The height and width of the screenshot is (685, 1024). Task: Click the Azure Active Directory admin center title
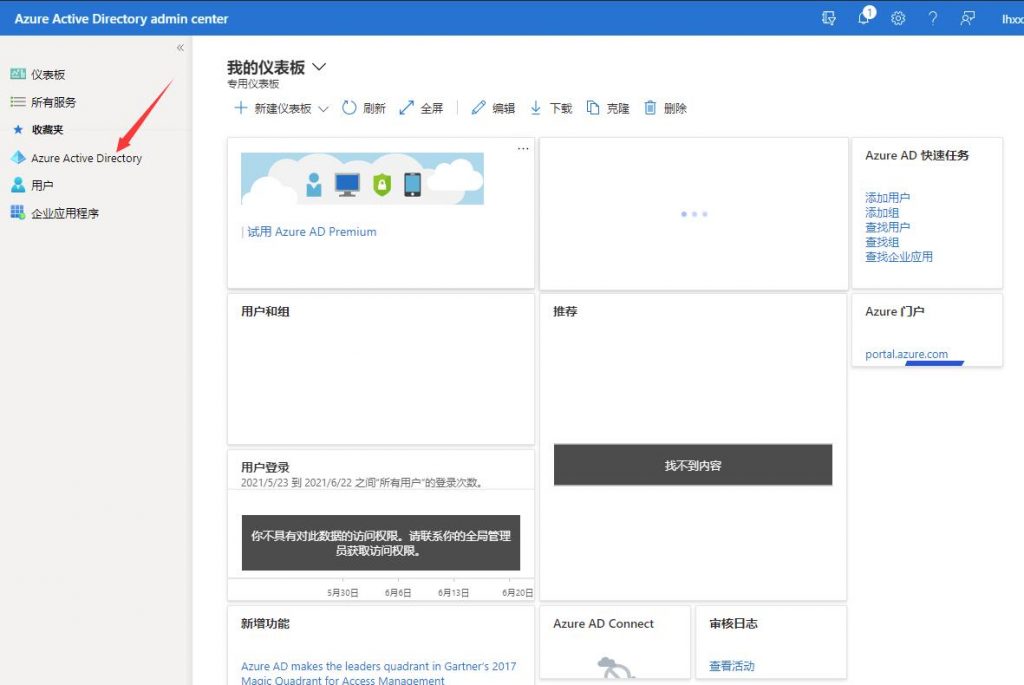(x=121, y=19)
